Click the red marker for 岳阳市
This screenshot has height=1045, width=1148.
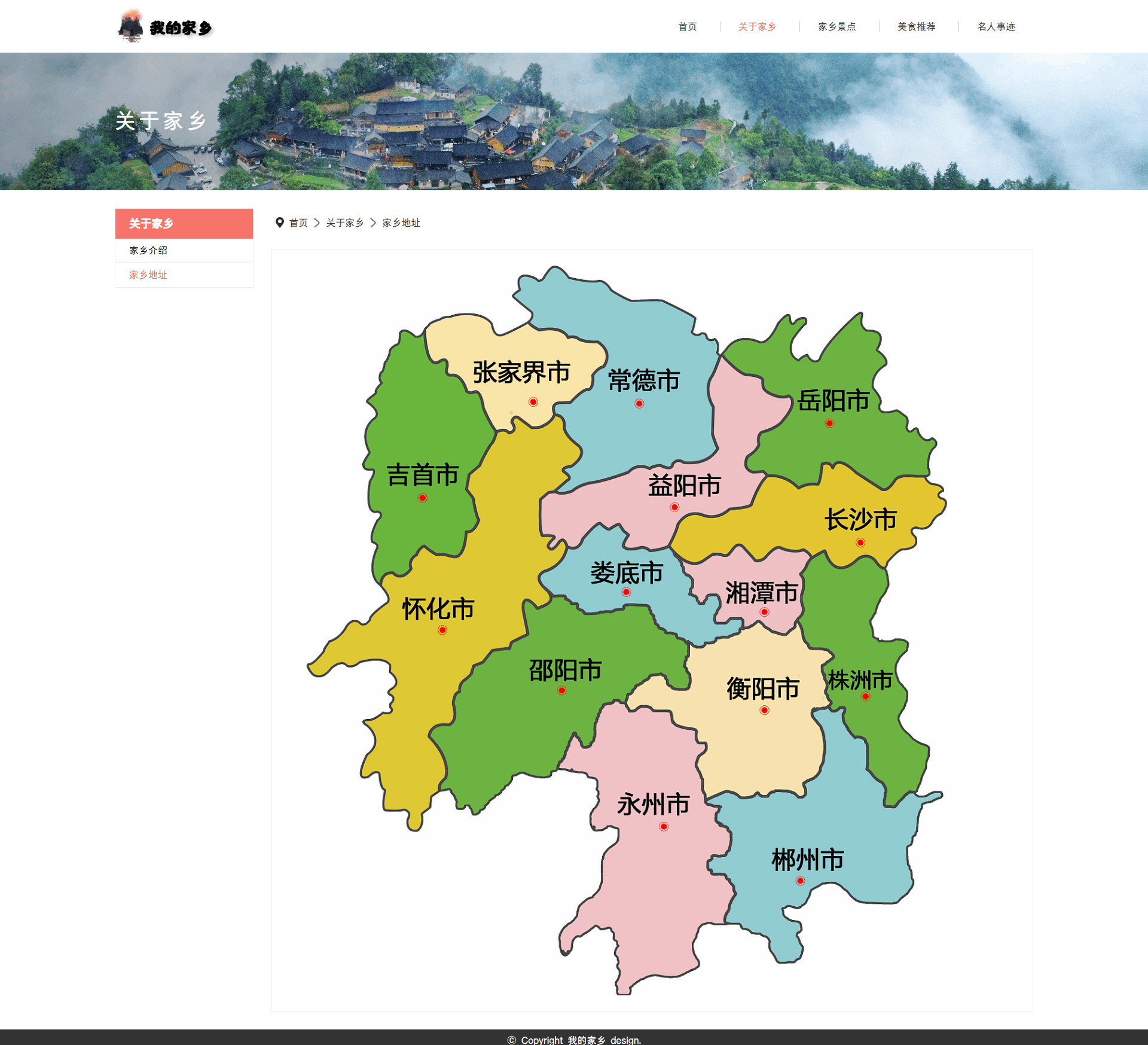coord(829,424)
